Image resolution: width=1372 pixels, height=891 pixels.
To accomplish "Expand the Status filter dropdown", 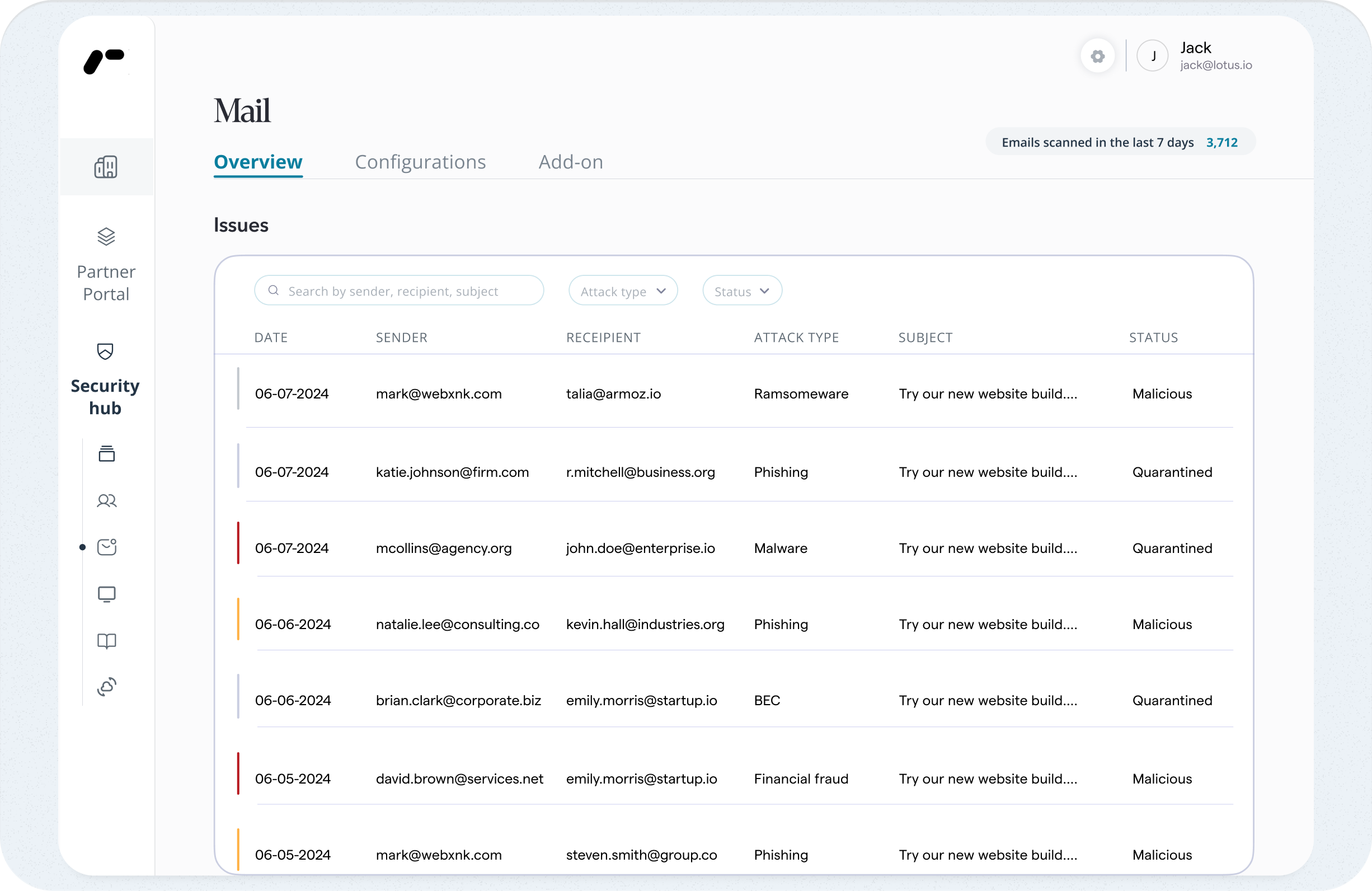I will [741, 291].
